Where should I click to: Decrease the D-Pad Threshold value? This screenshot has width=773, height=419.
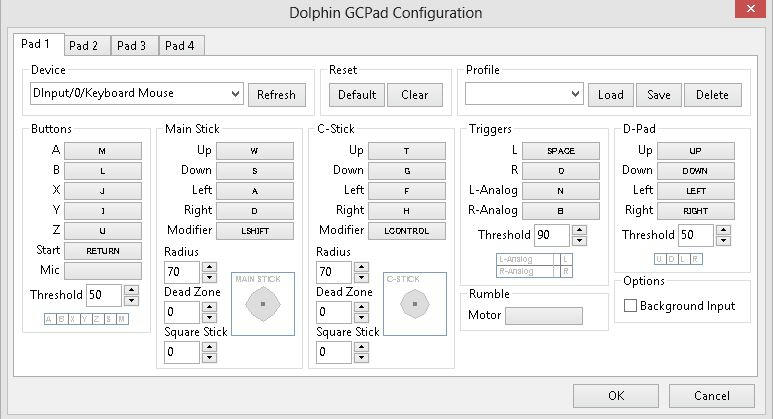(723, 241)
